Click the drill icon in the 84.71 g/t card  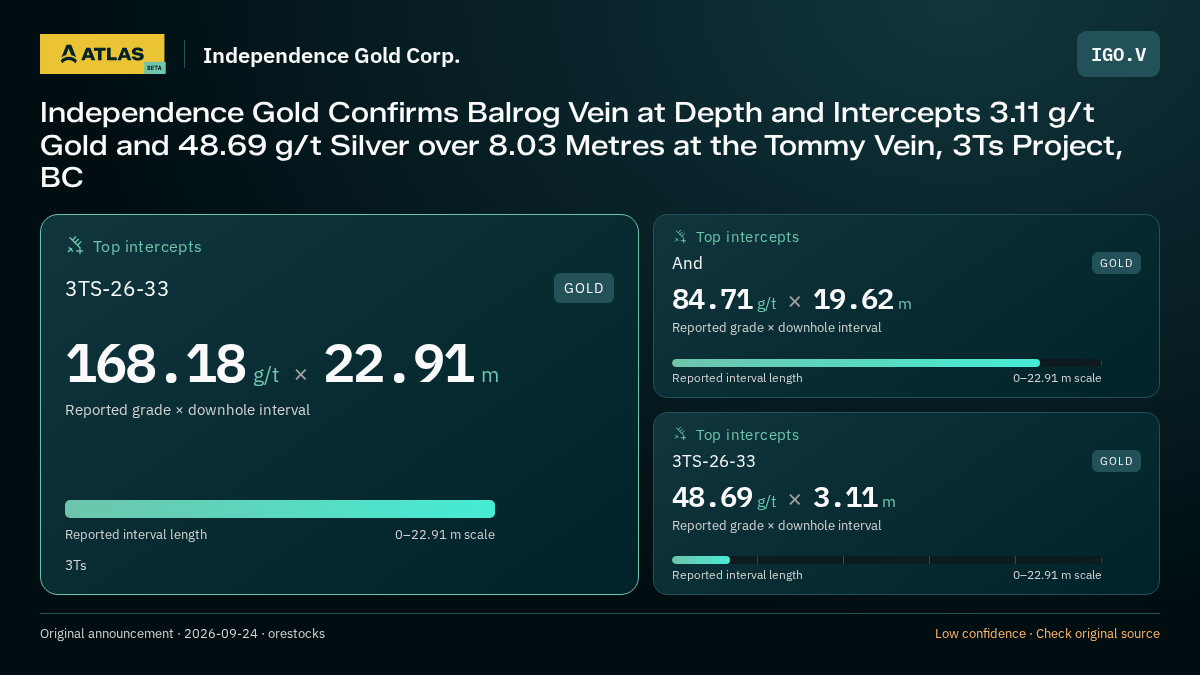(x=680, y=237)
